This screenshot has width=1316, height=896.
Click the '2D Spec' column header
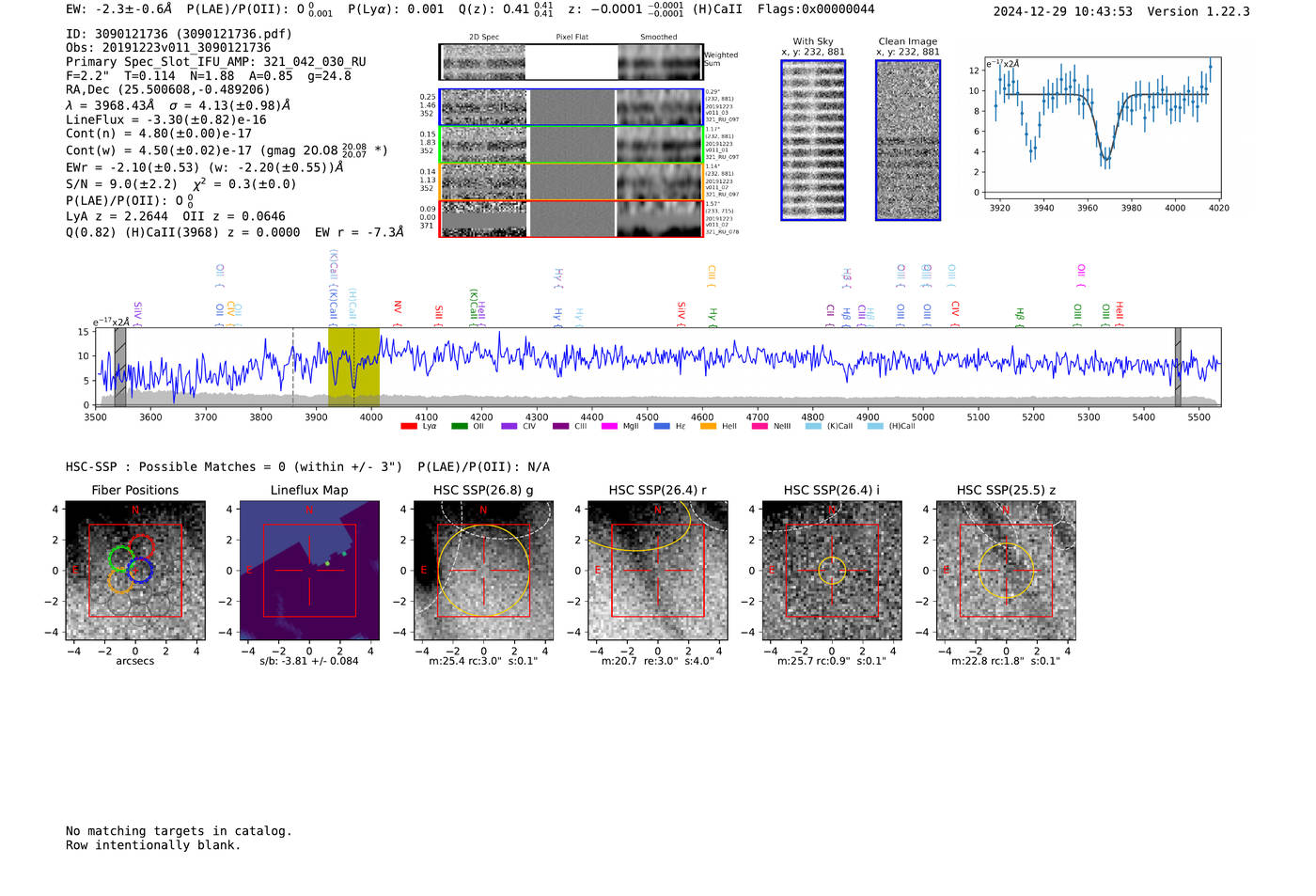coord(484,37)
